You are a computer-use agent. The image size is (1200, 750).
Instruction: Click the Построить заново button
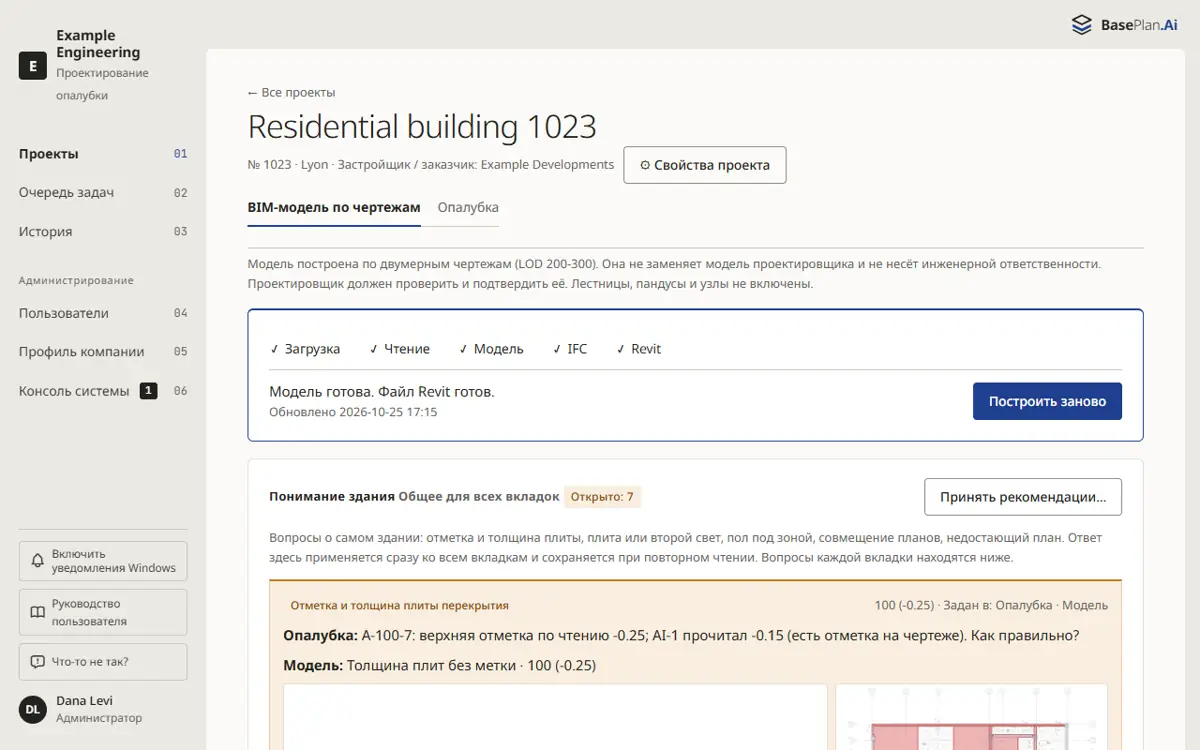1047,401
